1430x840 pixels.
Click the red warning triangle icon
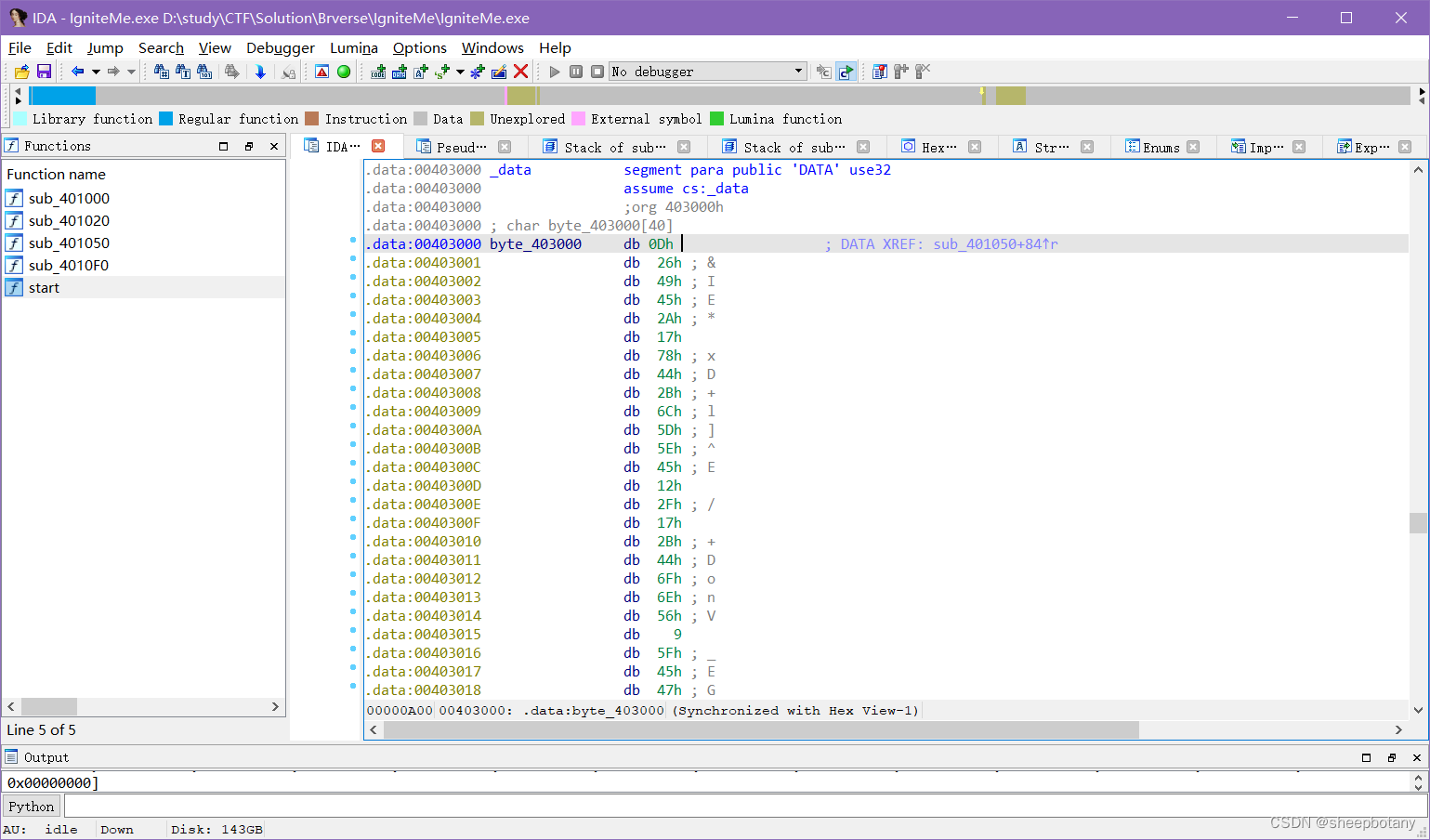(x=321, y=72)
